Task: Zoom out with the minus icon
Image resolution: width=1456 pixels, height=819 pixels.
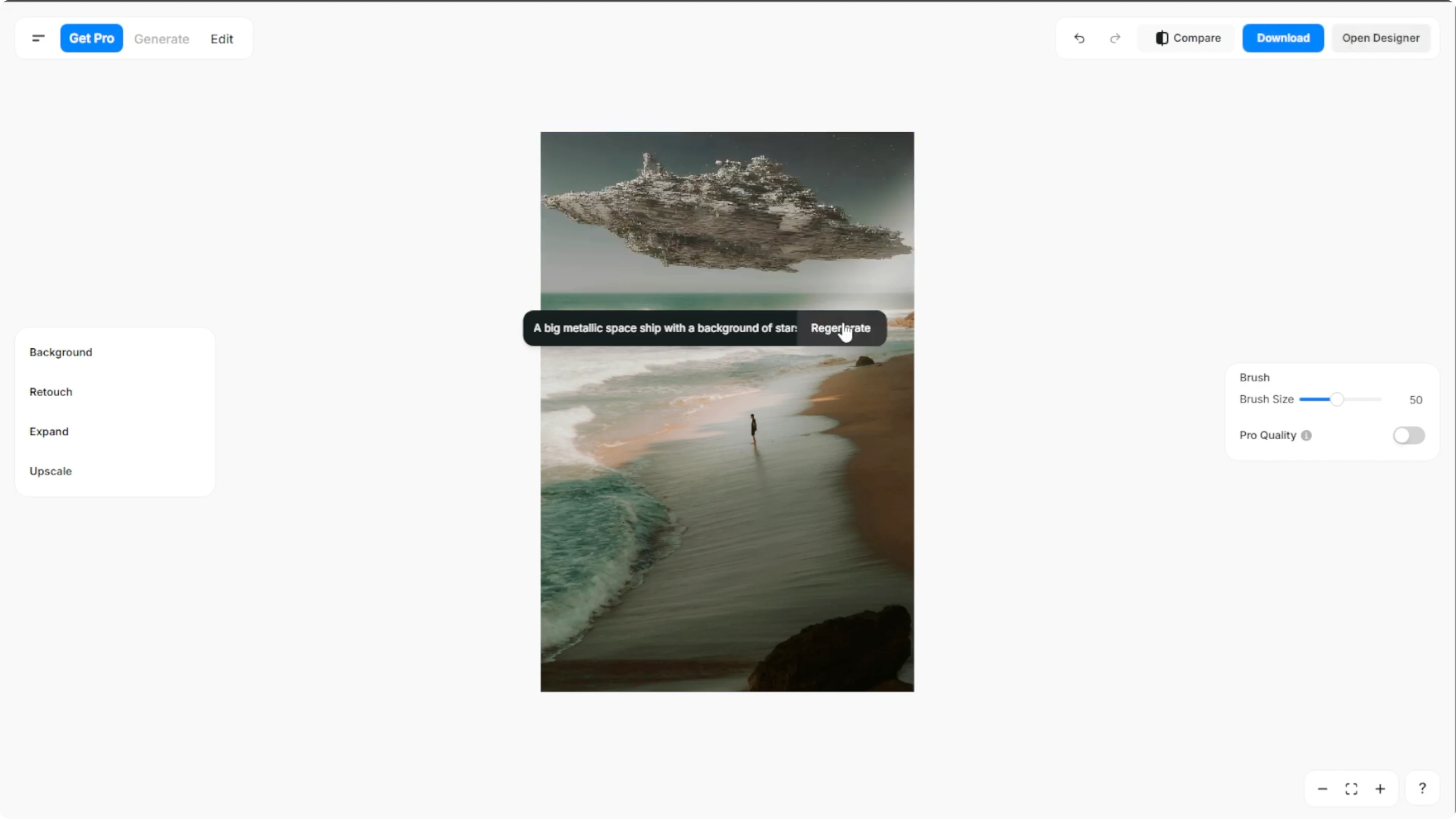Action: [x=1322, y=789]
